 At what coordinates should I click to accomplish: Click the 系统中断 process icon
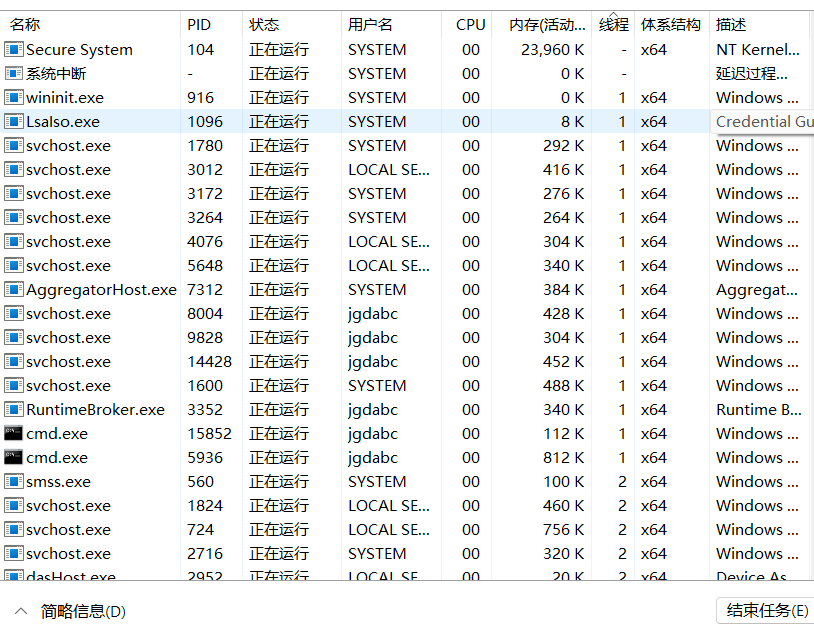click(13, 74)
